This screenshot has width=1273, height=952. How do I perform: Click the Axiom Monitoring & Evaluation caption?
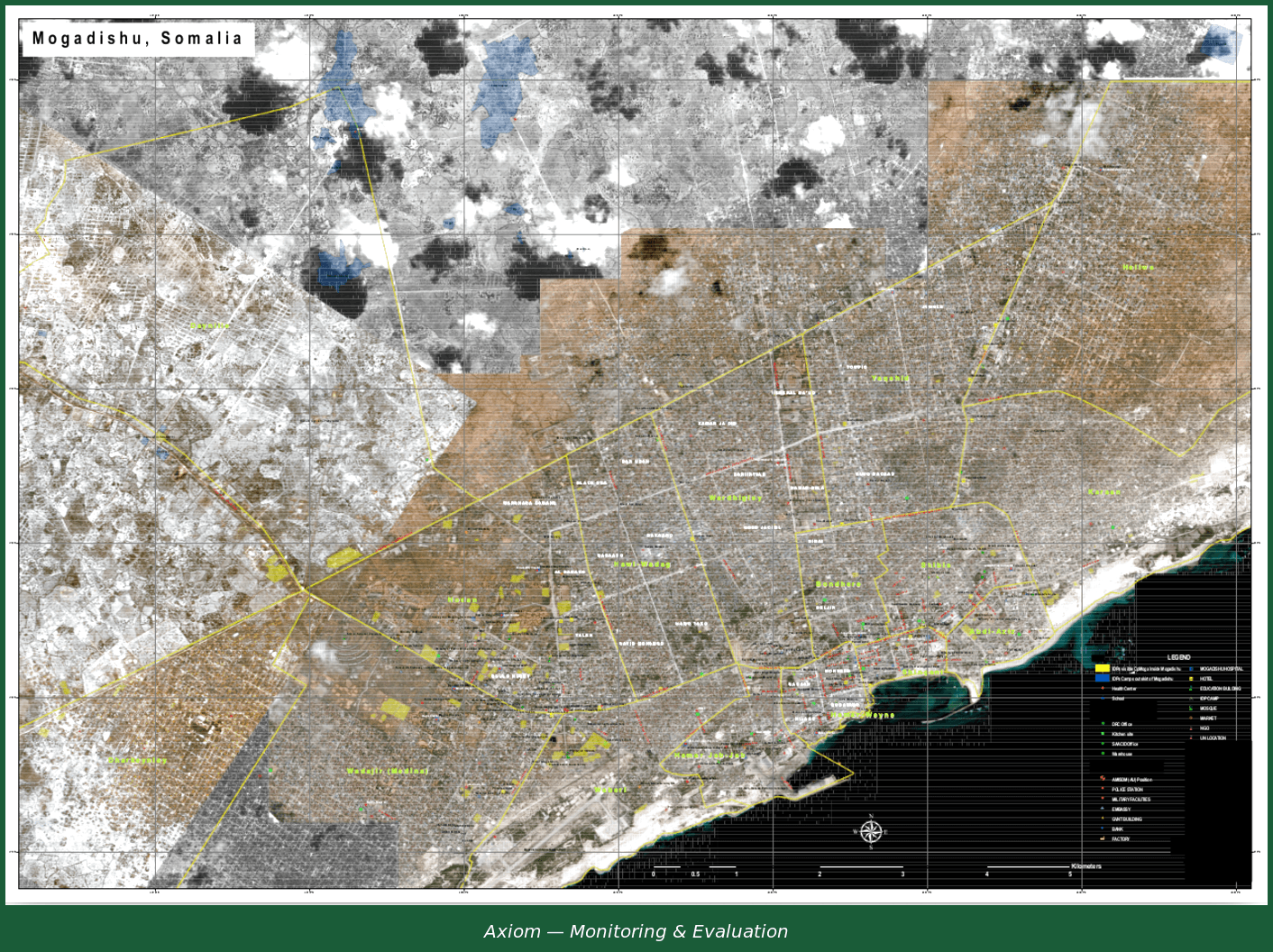(636, 931)
